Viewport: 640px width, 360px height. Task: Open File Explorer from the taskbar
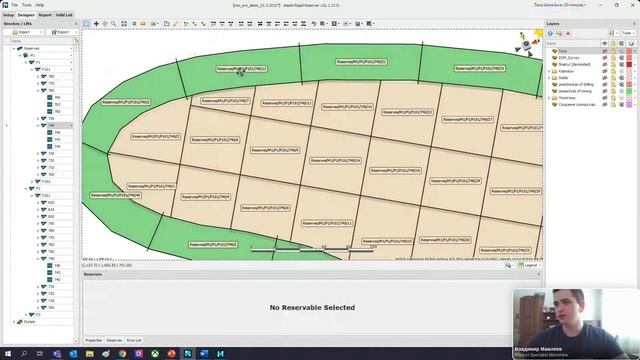[x=89, y=353]
